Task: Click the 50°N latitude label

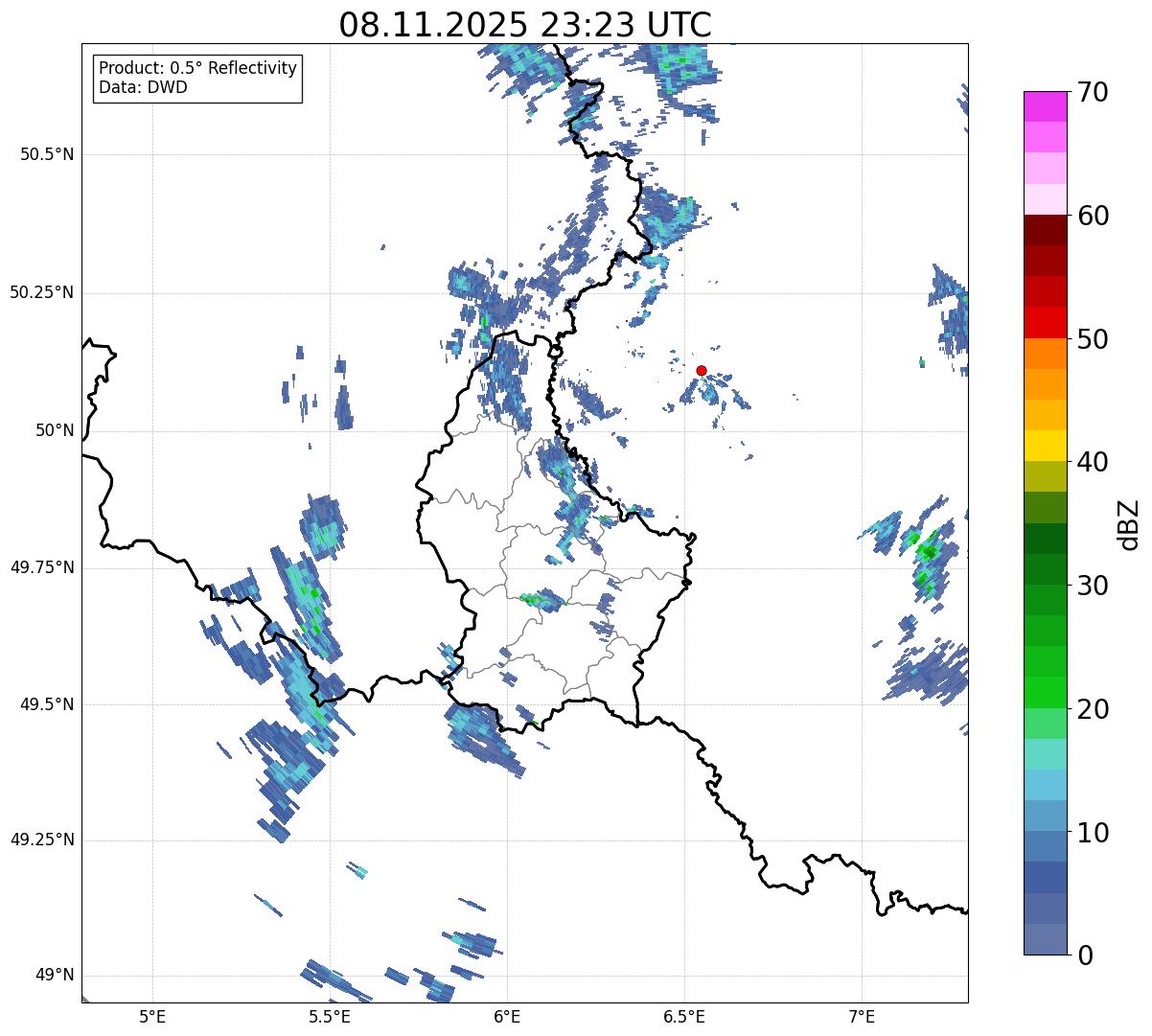Action: tap(55, 430)
